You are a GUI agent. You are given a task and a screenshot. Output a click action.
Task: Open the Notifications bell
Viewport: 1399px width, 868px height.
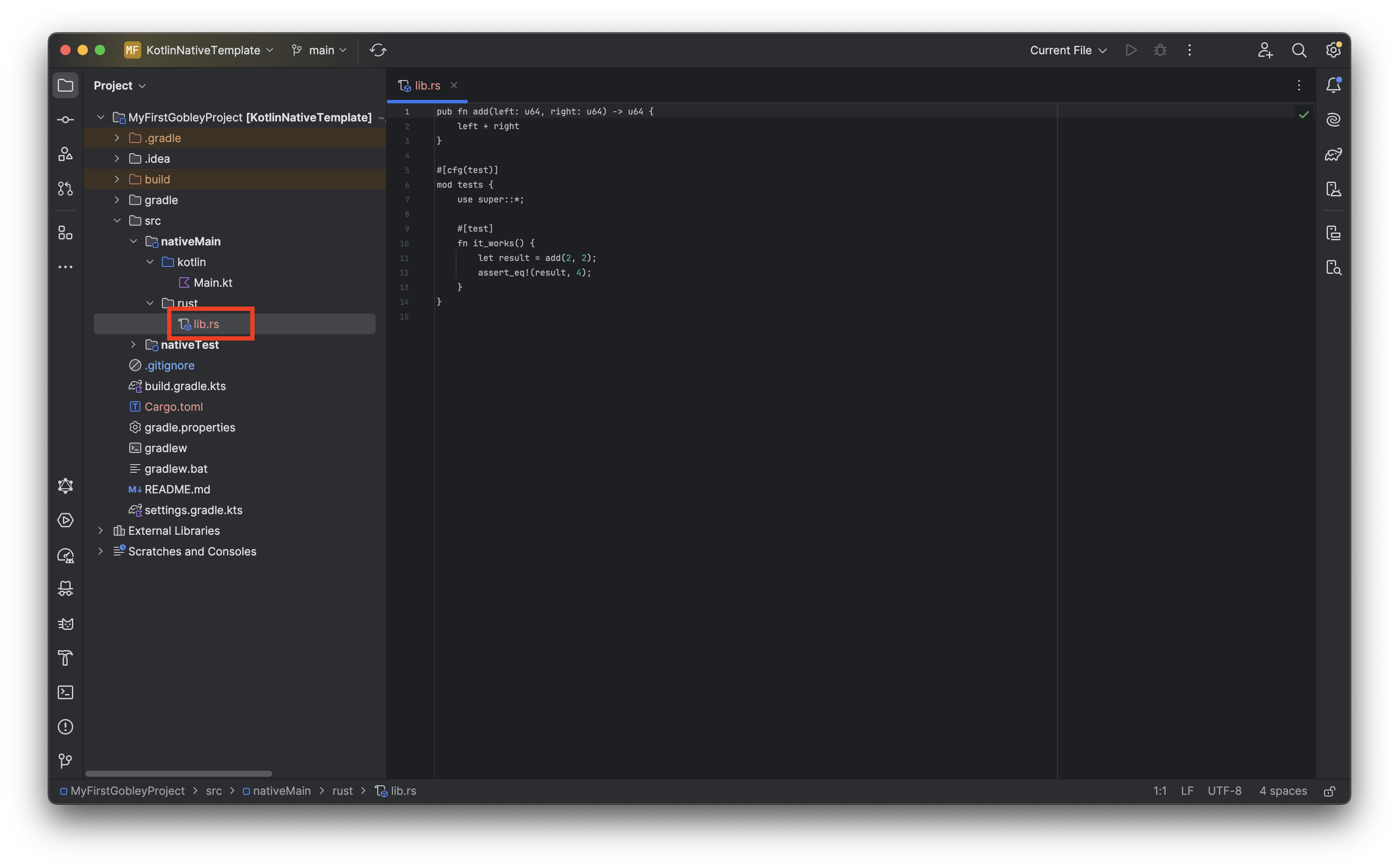pos(1333,86)
